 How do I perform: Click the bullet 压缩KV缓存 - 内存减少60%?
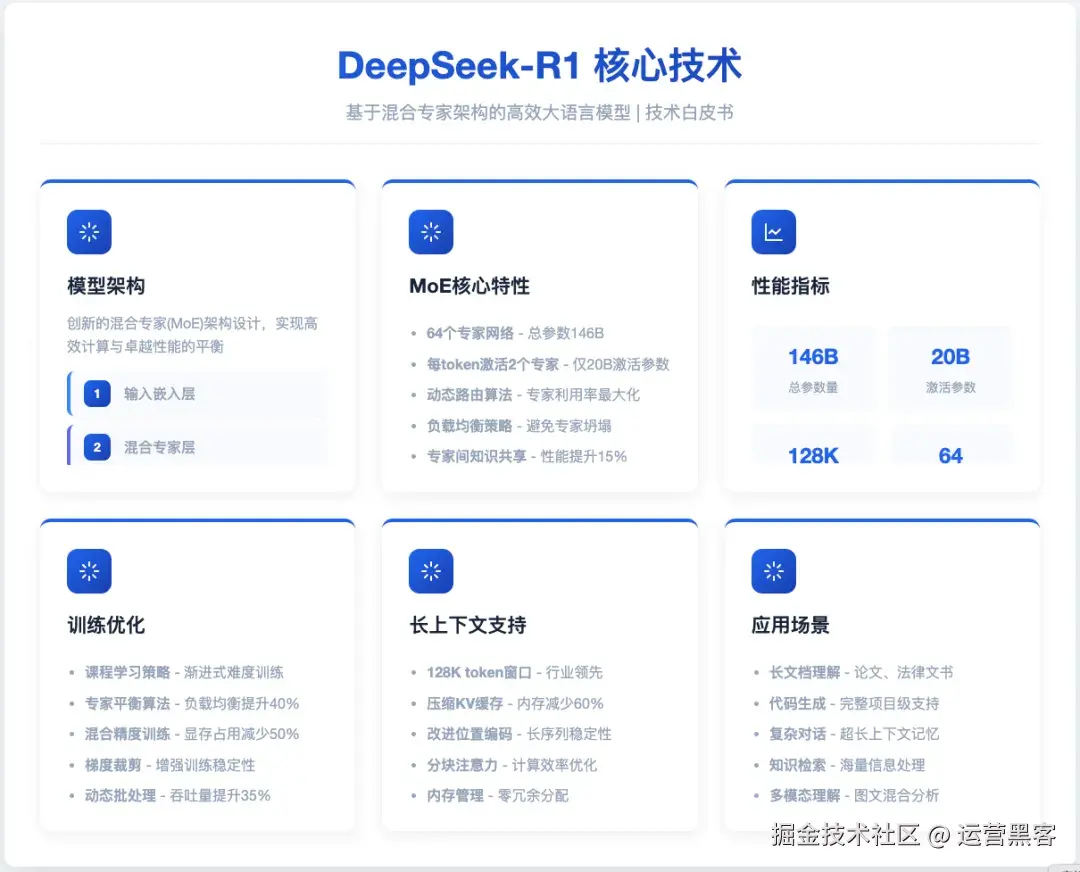point(515,703)
